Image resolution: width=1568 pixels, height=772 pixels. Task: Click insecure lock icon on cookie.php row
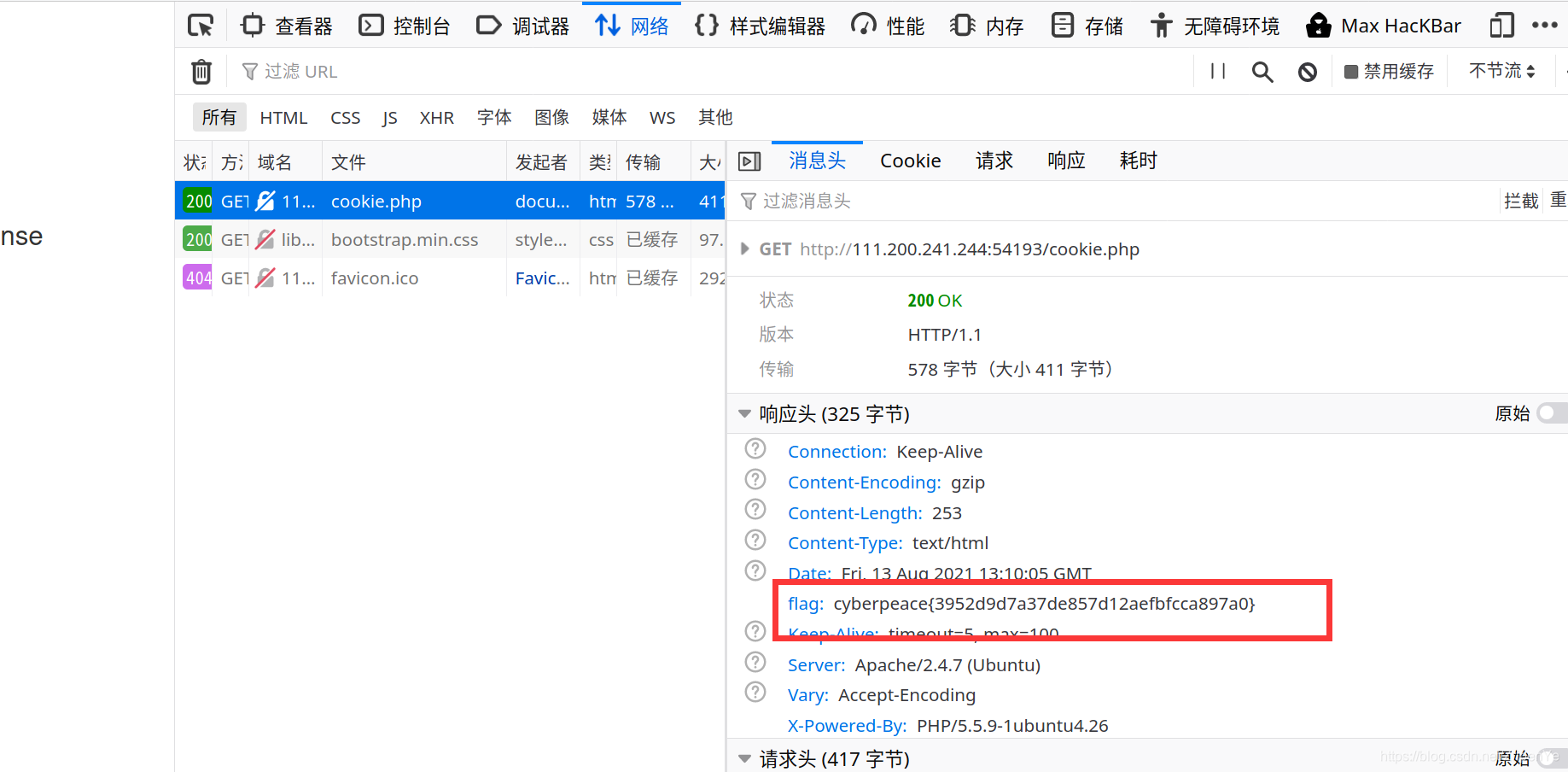click(265, 202)
